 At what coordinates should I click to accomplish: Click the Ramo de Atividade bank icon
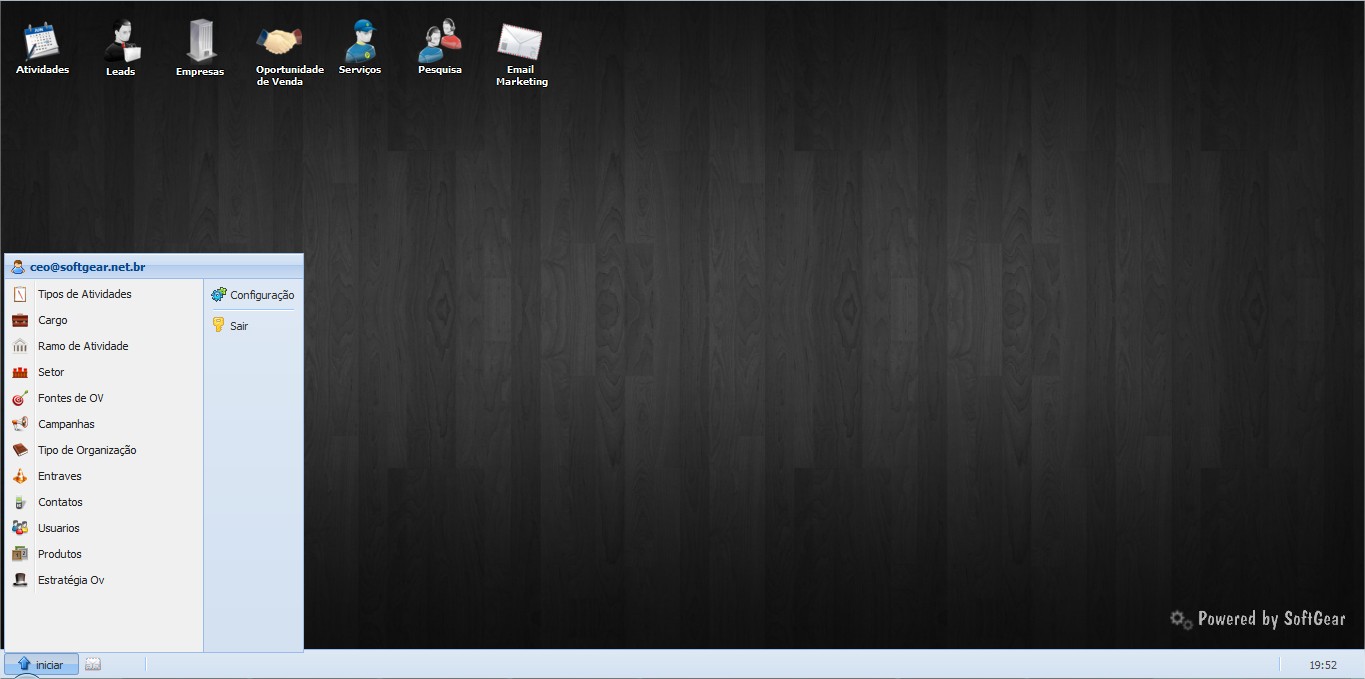pyautogui.click(x=20, y=346)
